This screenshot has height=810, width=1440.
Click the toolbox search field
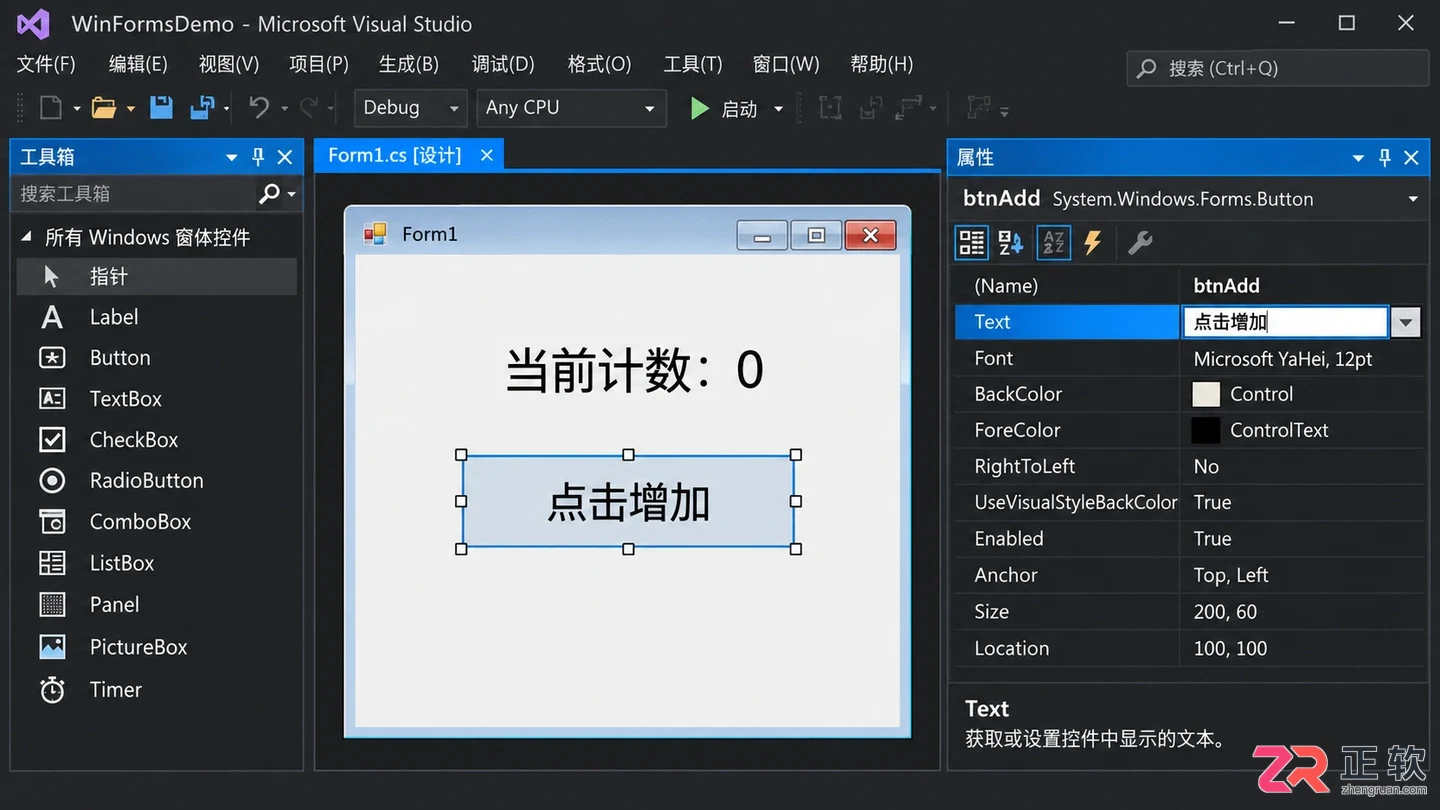click(x=135, y=194)
